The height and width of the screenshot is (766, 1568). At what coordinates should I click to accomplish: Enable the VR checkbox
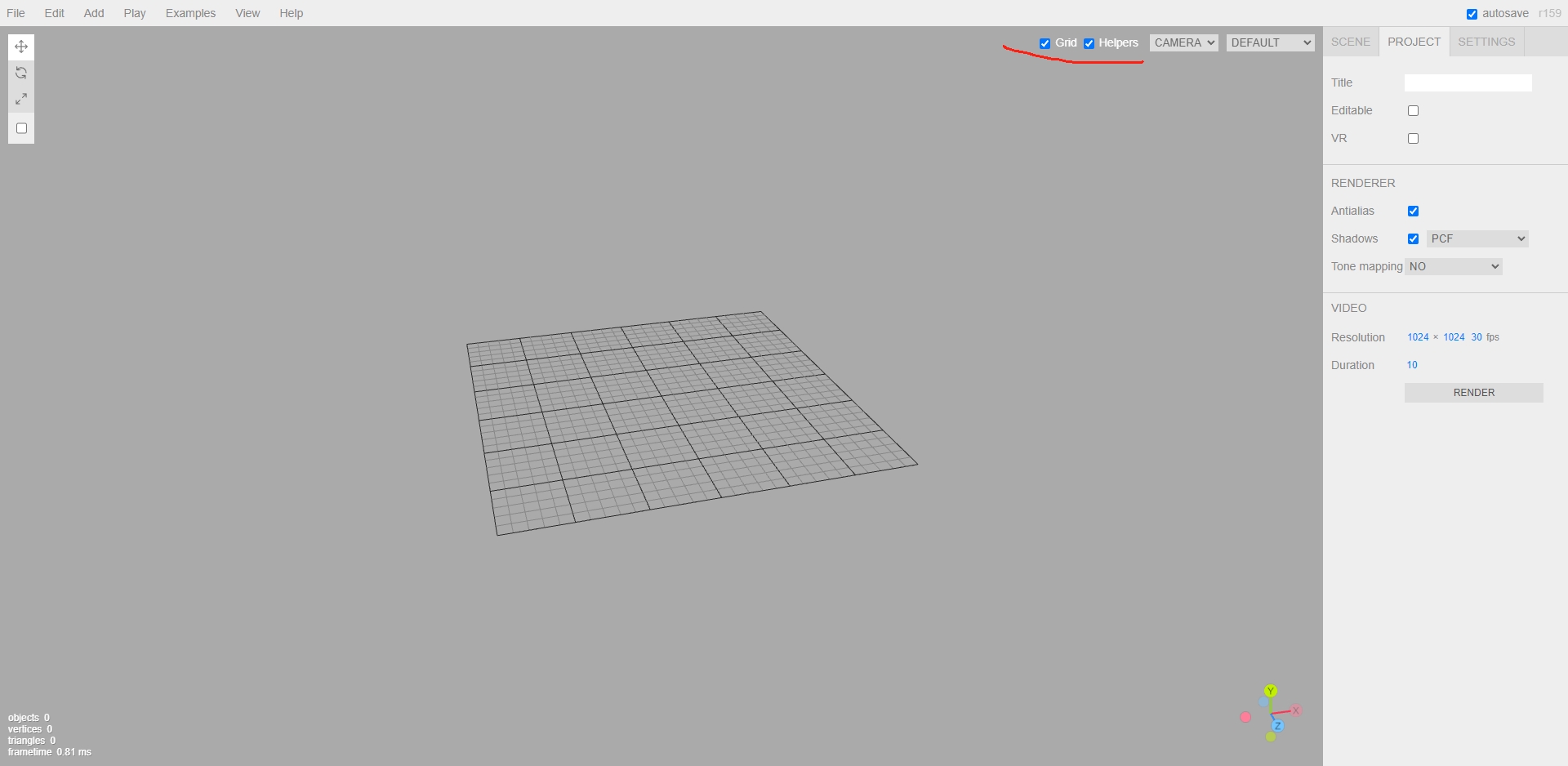click(x=1413, y=138)
